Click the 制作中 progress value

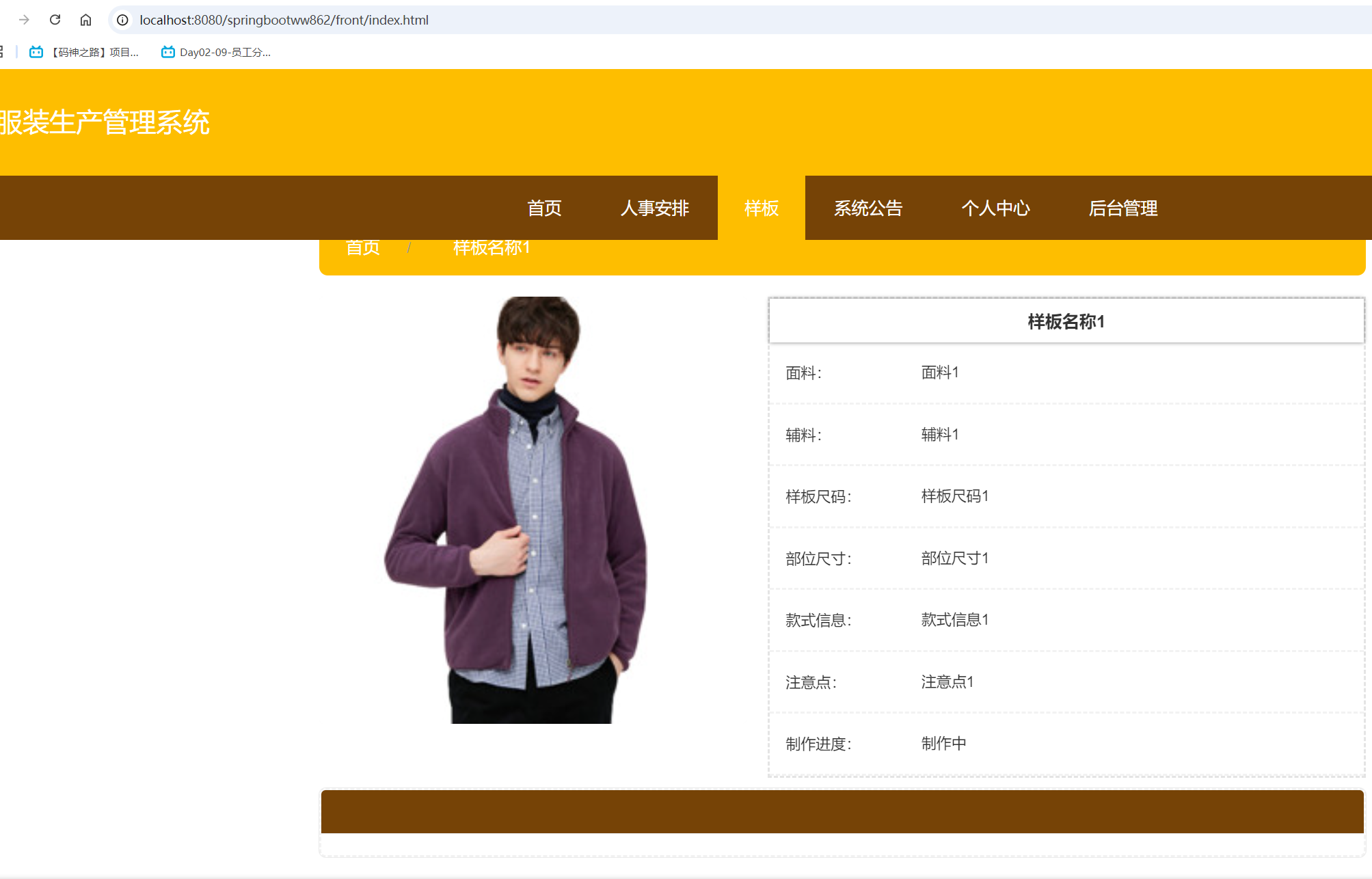tap(943, 744)
